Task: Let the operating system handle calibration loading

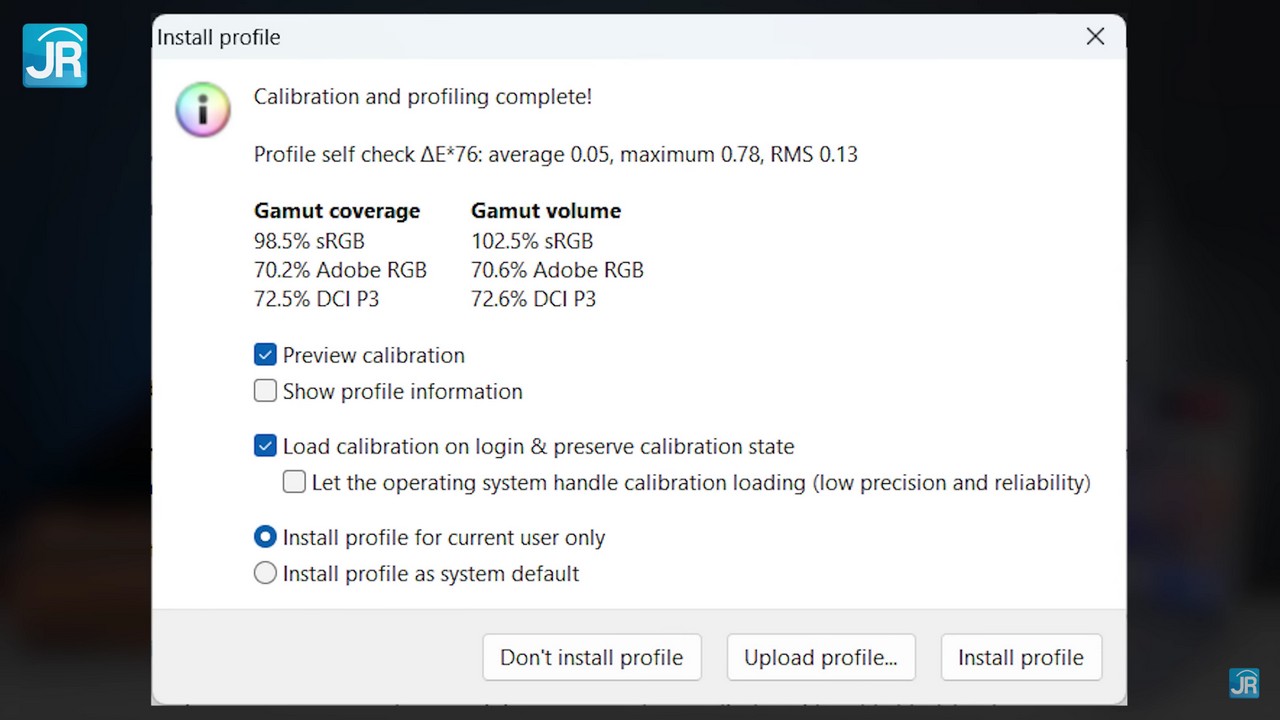Action: pos(294,482)
